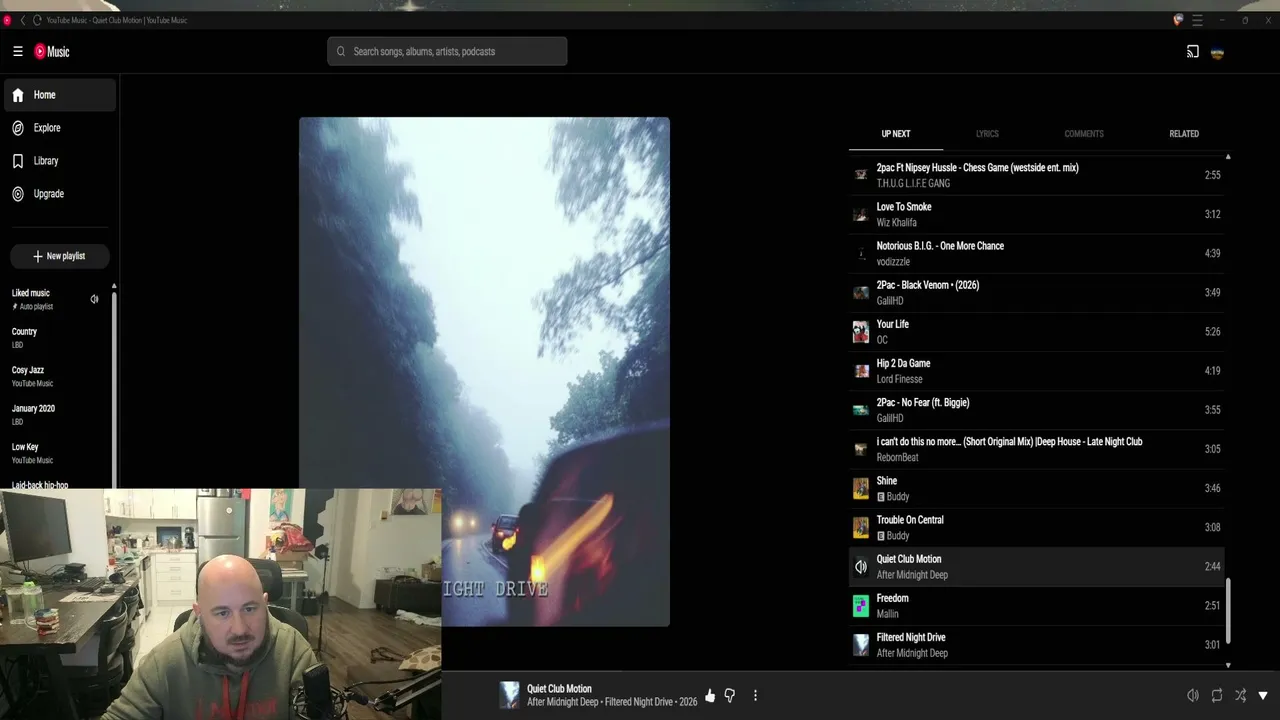Image resolution: width=1280 pixels, height=720 pixels.
Task: Open the player three-dot more actions menu
Action: 755,696
